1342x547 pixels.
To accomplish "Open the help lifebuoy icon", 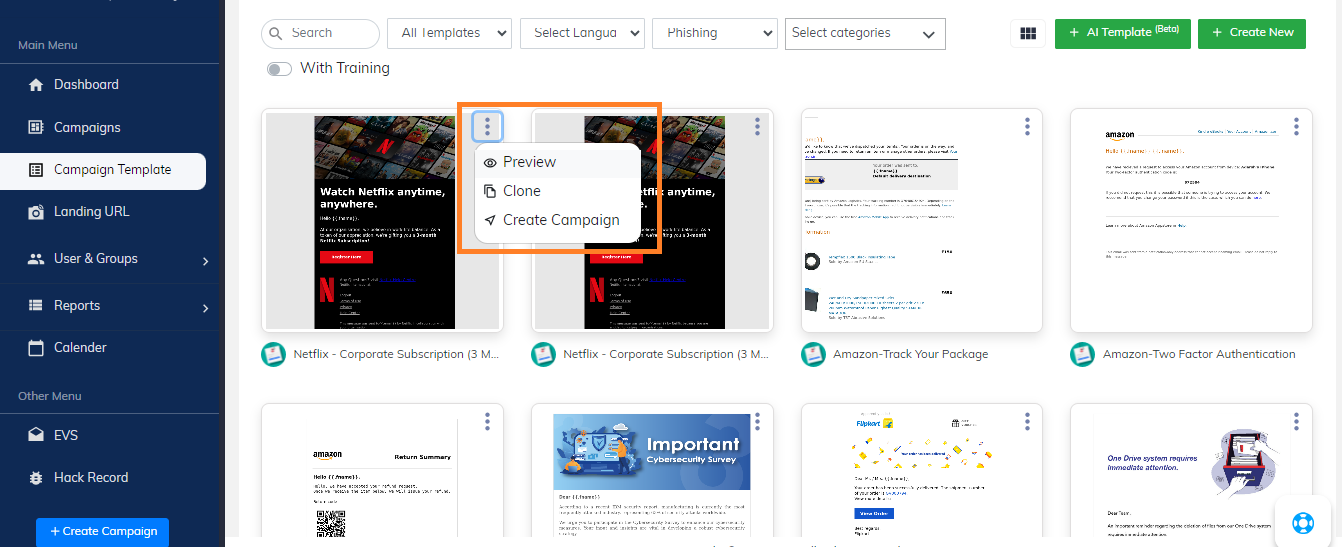I will 1303,523.
